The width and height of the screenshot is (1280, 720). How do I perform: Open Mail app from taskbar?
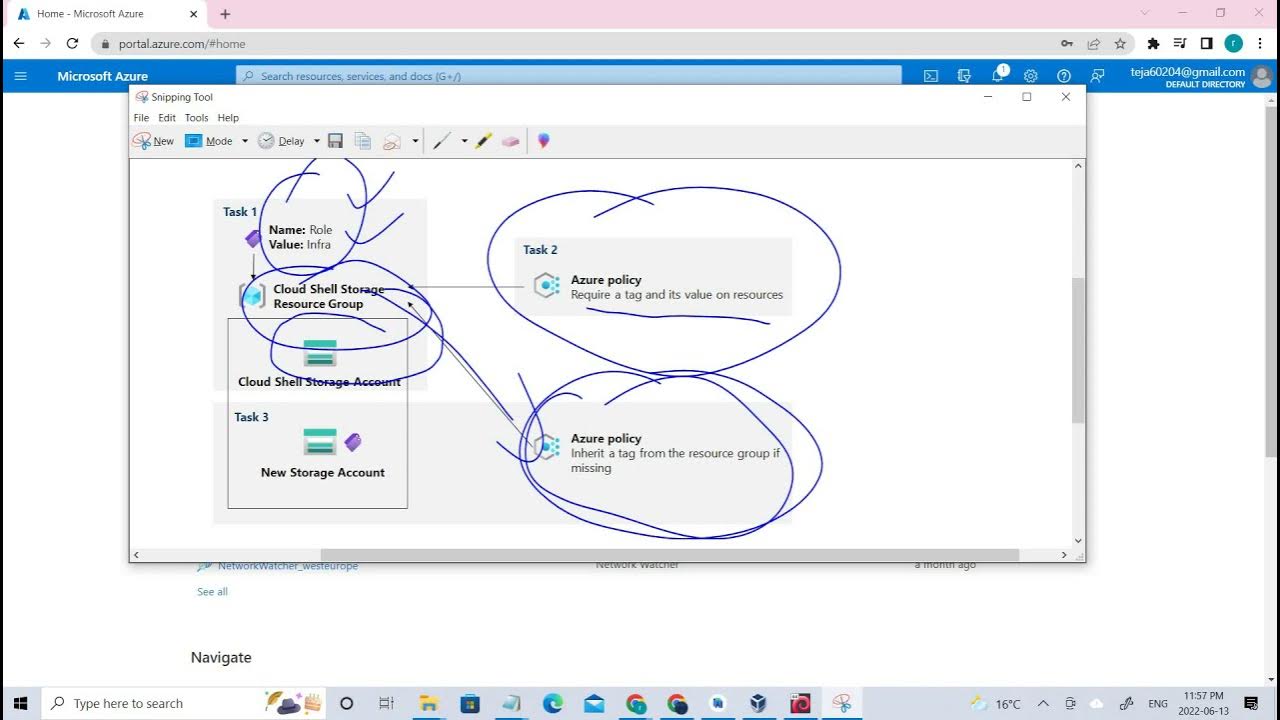point(594,703)
